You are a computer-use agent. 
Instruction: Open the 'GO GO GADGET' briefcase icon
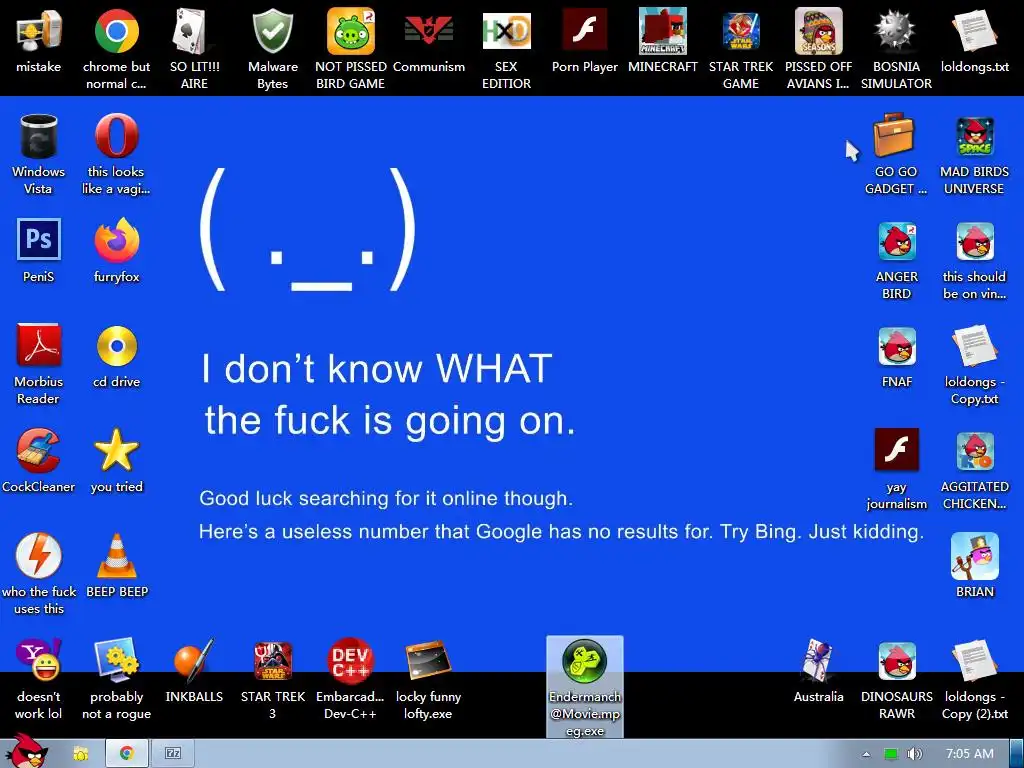pos(896,154)
